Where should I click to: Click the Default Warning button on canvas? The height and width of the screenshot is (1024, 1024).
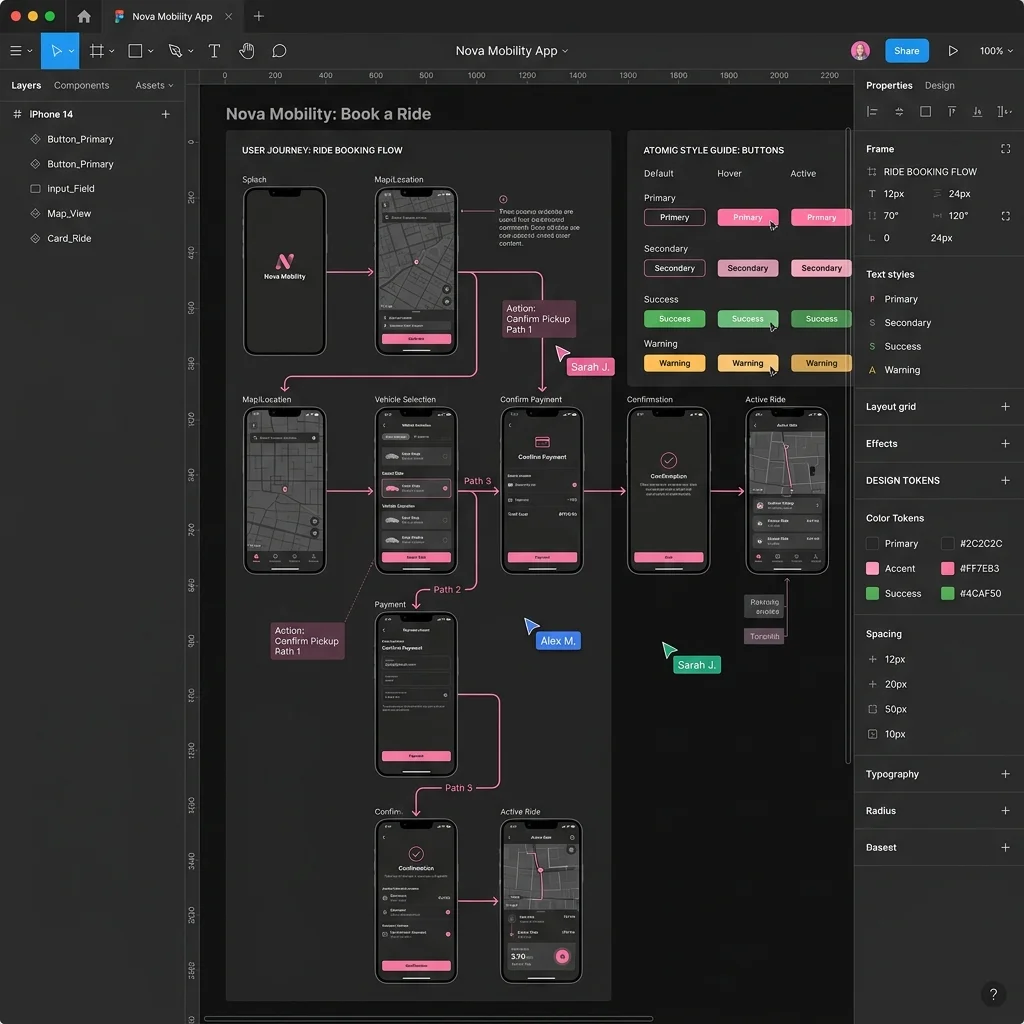674,363
